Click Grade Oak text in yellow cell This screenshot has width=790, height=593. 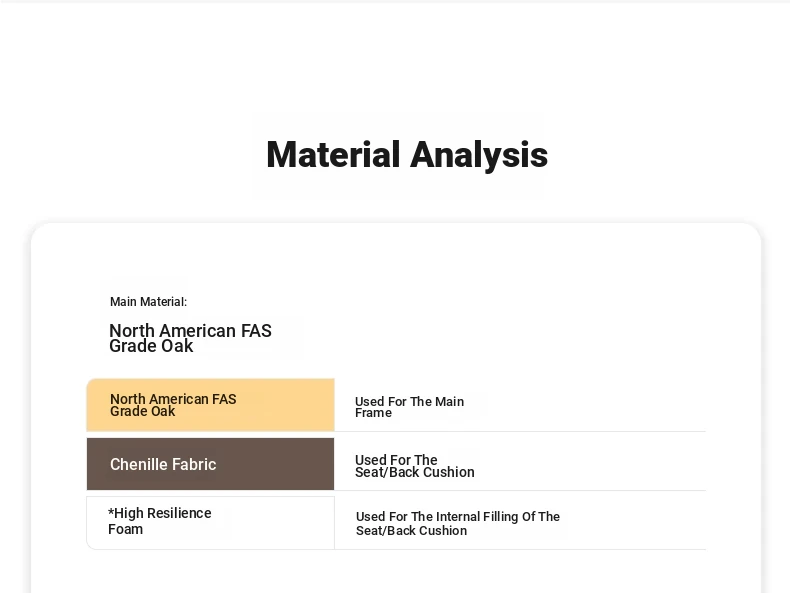143,412
